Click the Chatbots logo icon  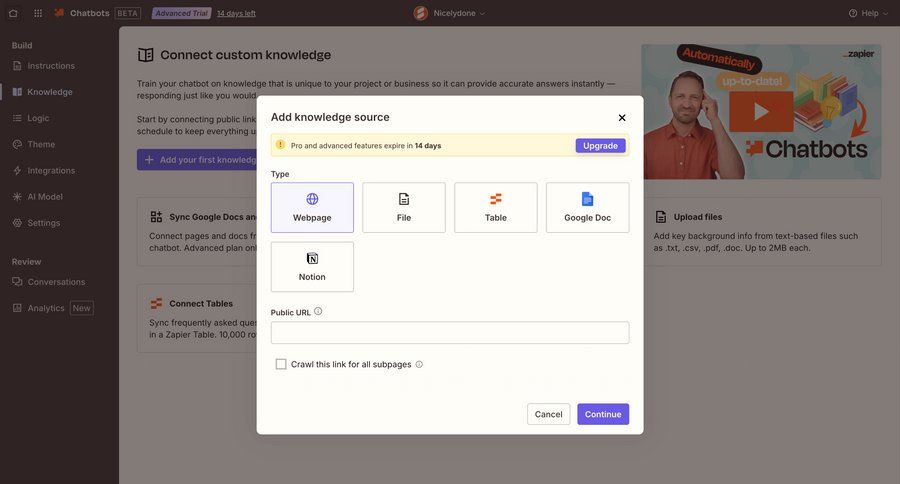tap(59, 13)
